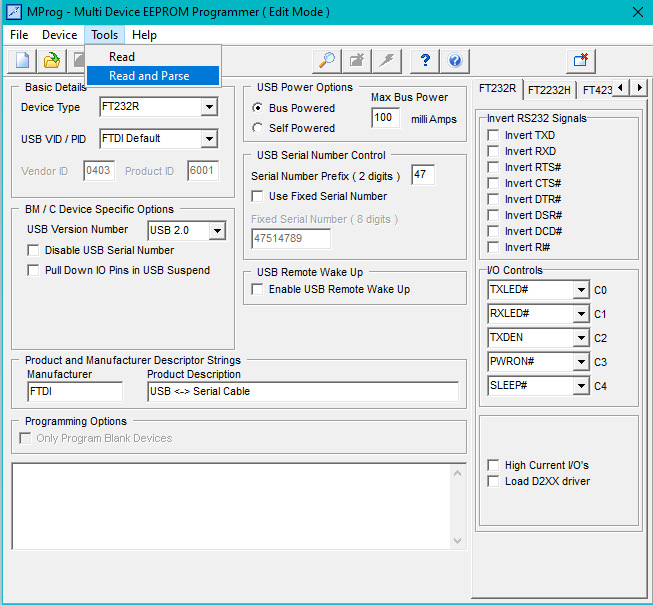653x605 pixels.
Task: Check Invert DCD#
Action: 493,231
